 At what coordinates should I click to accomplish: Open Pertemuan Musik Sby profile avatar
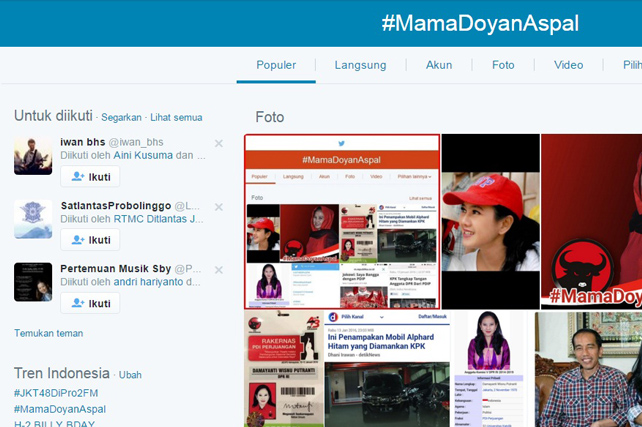[33, 282]
